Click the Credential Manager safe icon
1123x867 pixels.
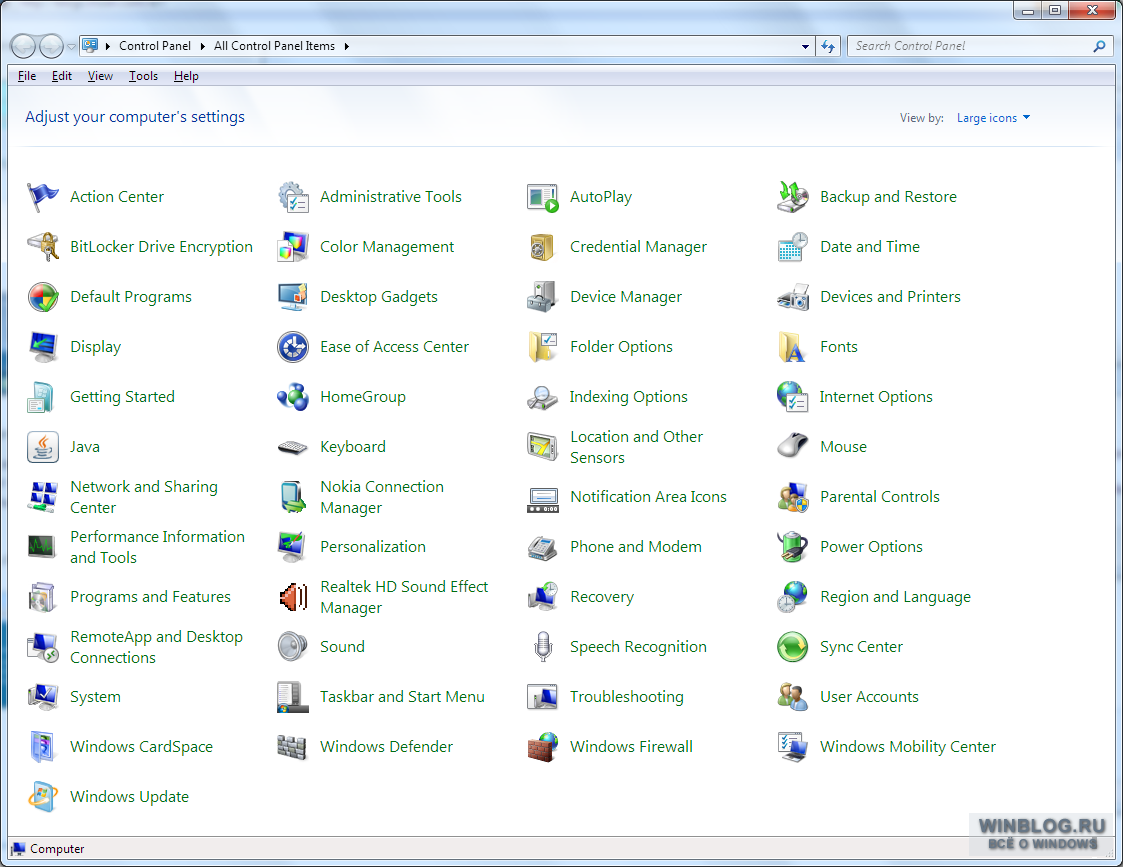click(x=542, y=247)
